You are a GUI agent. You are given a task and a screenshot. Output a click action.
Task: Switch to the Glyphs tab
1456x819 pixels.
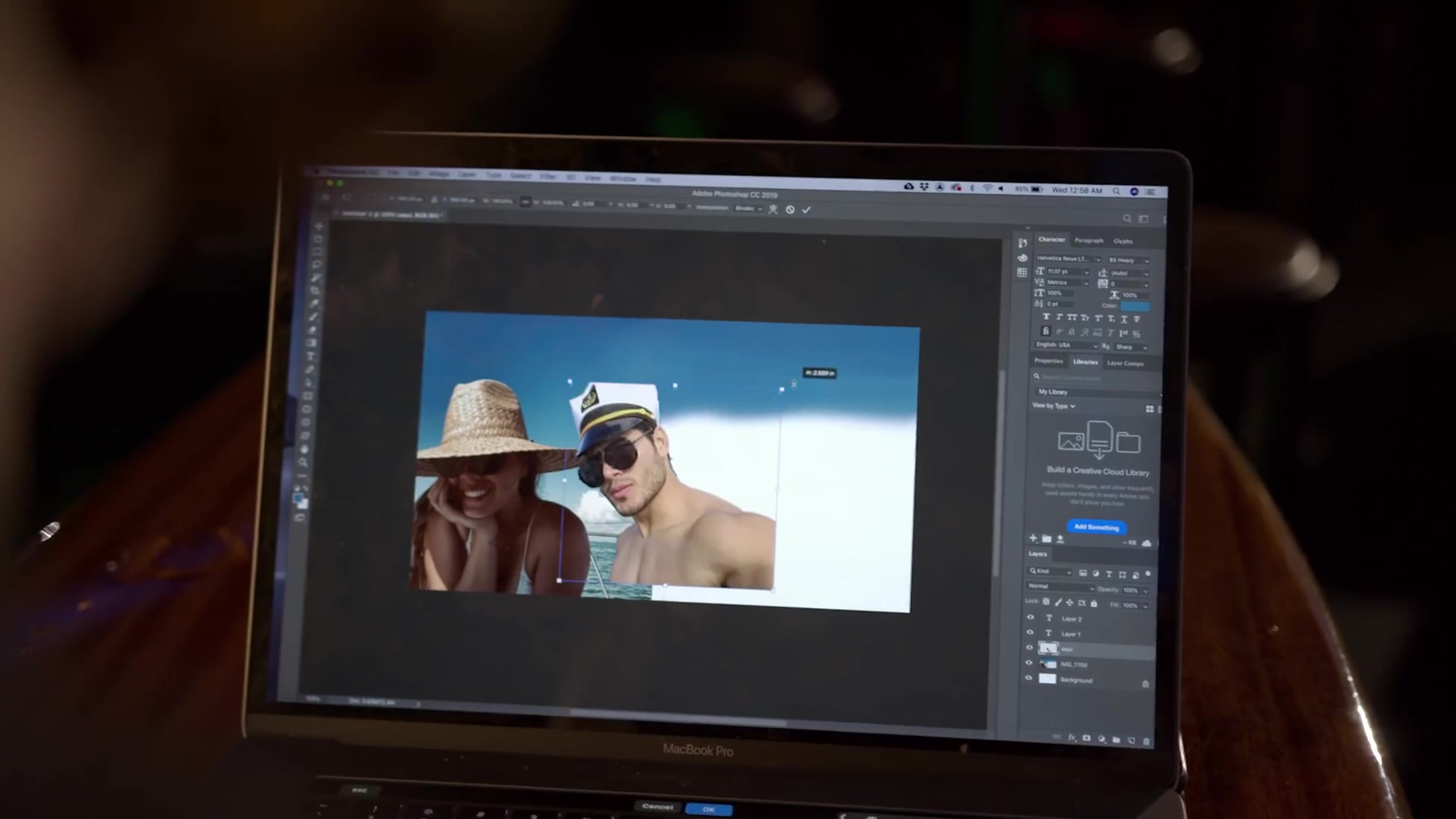[1123, 241]
